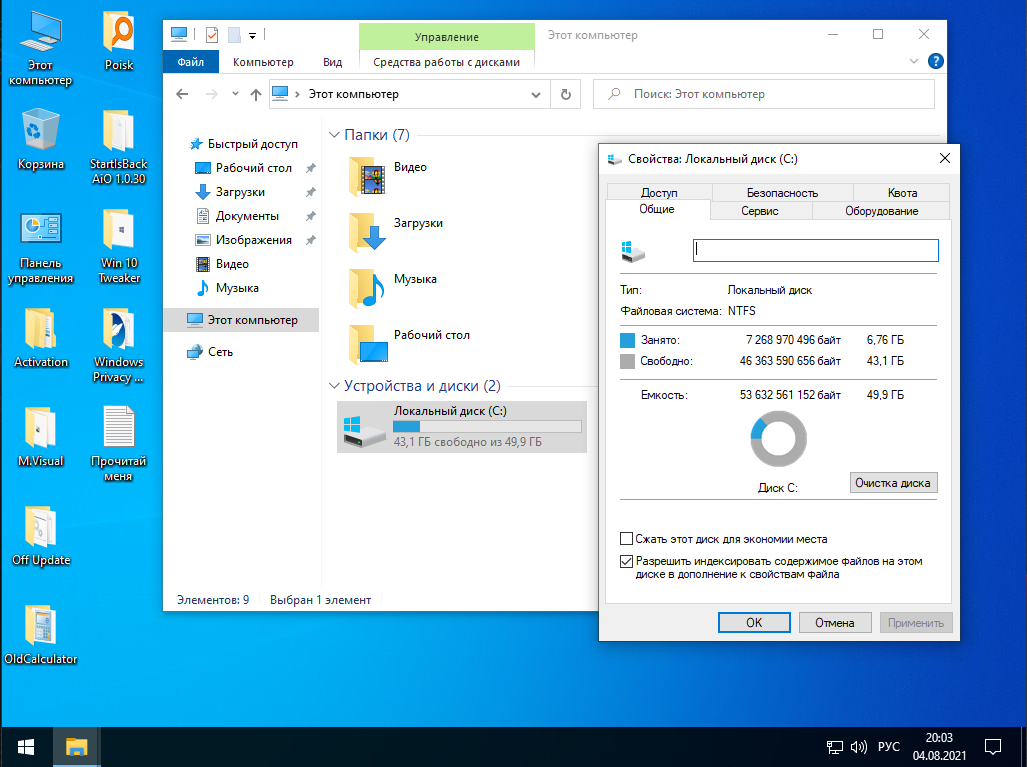Viewport: 1027px width, 767px height.
Task: Open the Windows Start button
Action: coord(26,747)
